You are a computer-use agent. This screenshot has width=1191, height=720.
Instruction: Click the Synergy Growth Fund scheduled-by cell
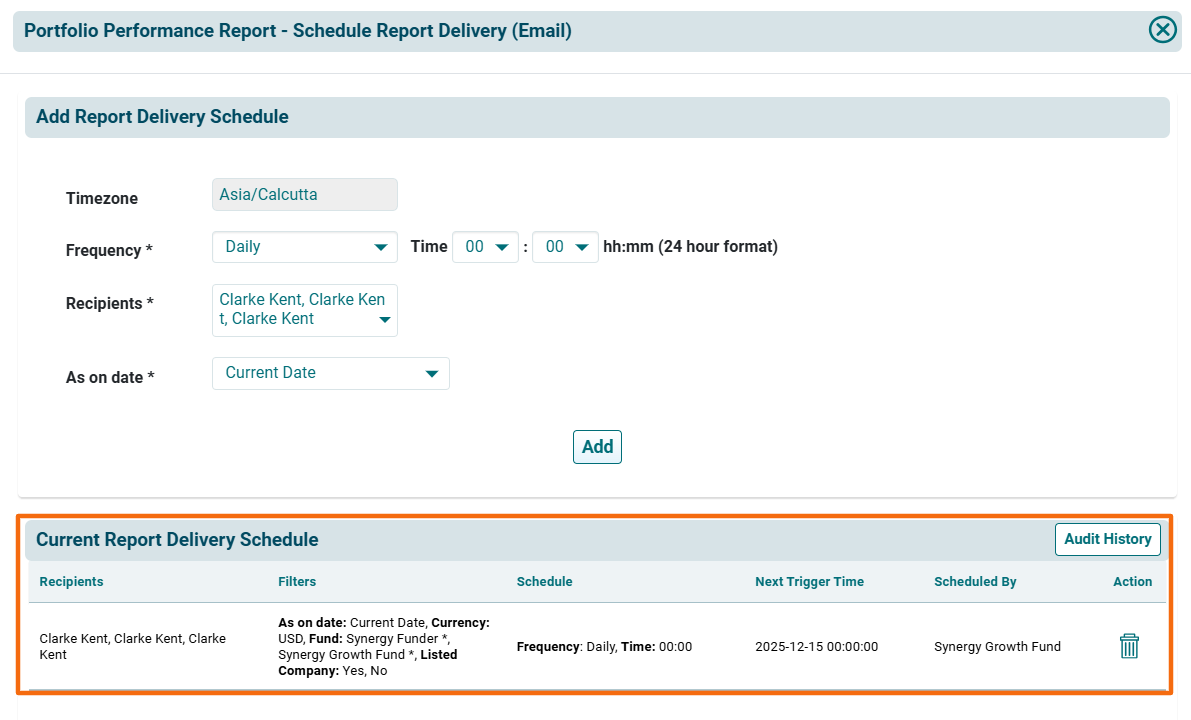pos(997,647)
